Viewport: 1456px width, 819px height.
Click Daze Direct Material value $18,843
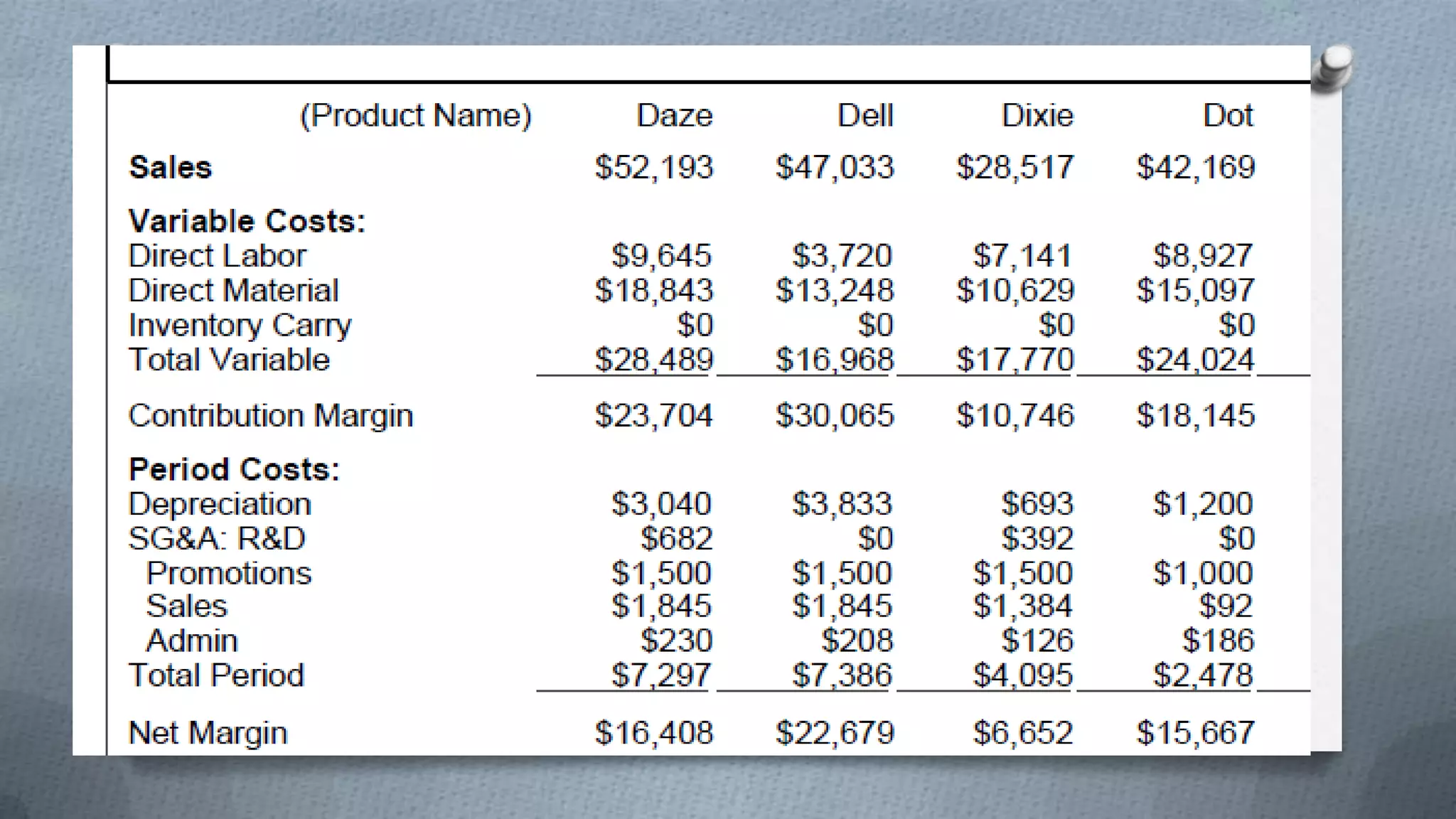click(654, 290)
